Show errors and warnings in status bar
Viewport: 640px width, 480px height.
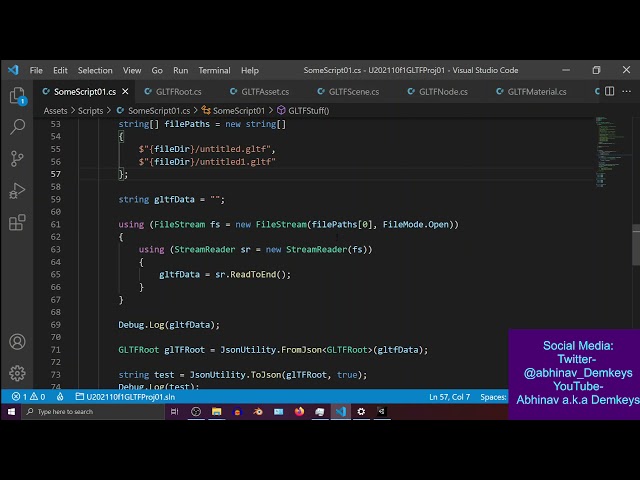29,397
